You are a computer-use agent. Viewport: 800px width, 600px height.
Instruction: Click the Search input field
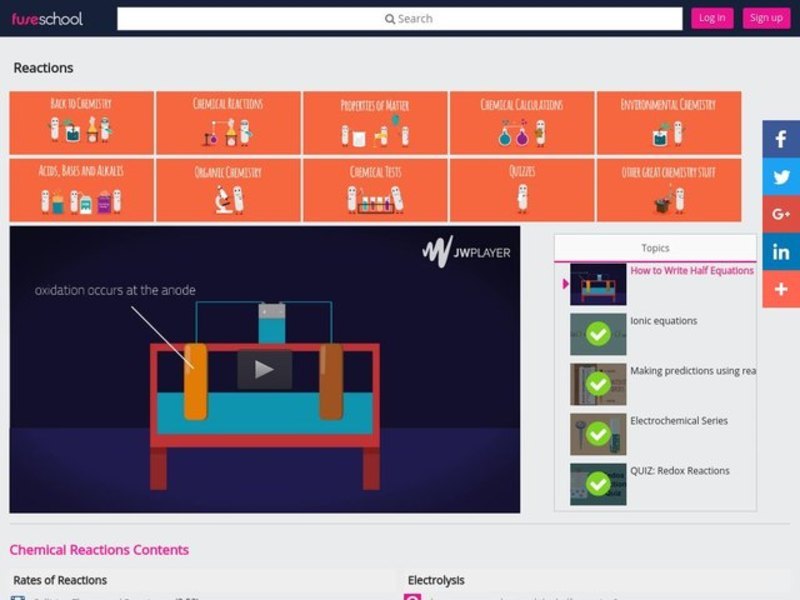(x=400, y=18)
